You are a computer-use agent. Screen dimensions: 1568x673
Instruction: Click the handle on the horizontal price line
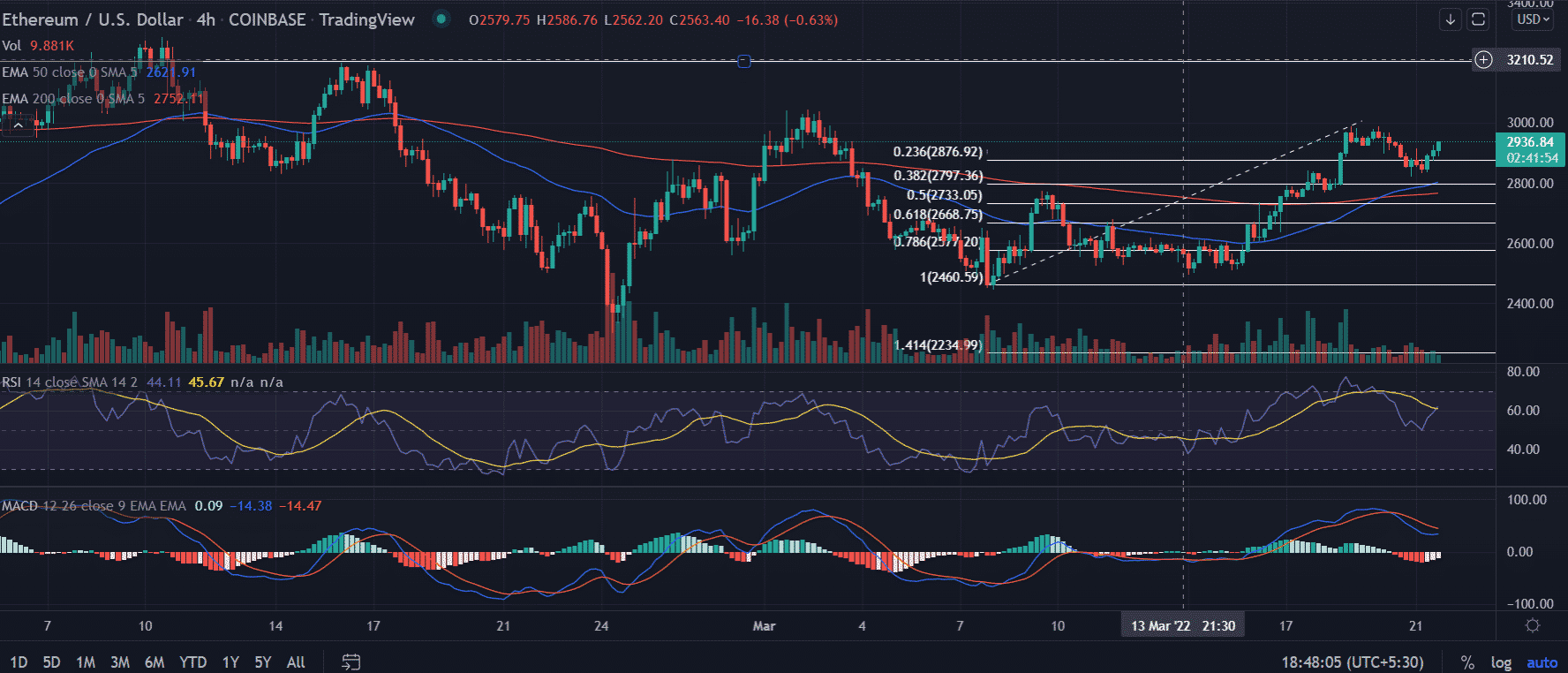[x=743, y=61]
